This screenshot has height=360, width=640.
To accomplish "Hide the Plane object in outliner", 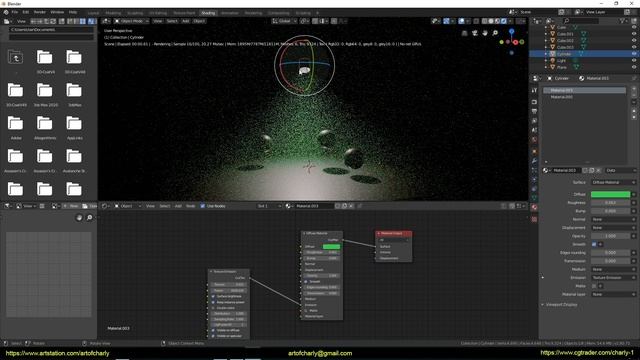I will [634, 67].
